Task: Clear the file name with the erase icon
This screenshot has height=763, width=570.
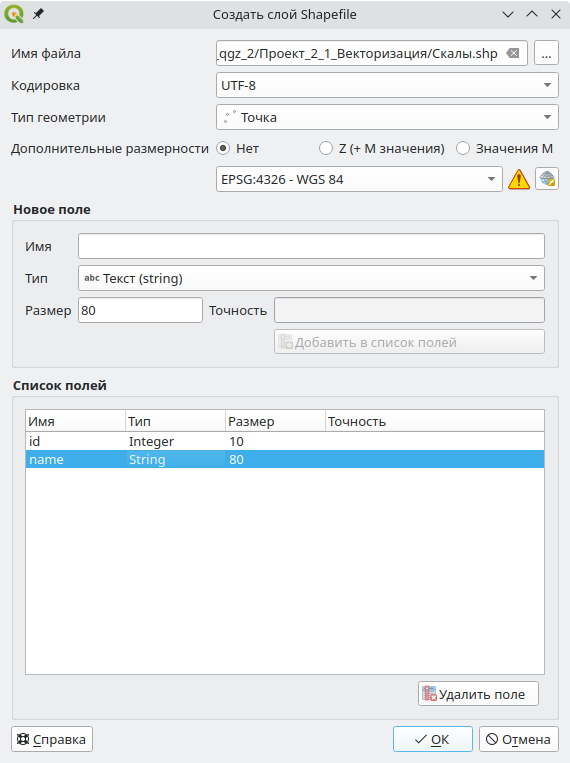Action: pyautogui.click(x=513, y=53)
